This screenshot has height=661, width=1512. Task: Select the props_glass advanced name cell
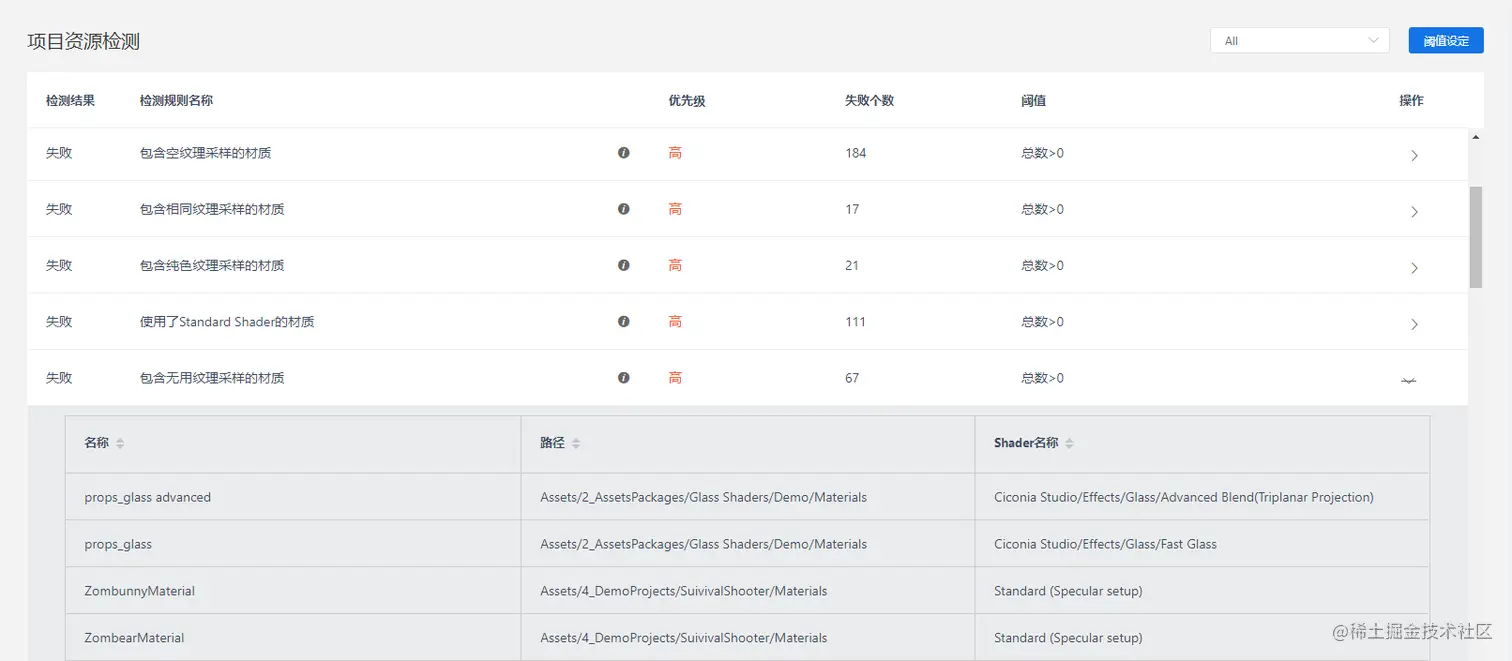coord(293,497)
